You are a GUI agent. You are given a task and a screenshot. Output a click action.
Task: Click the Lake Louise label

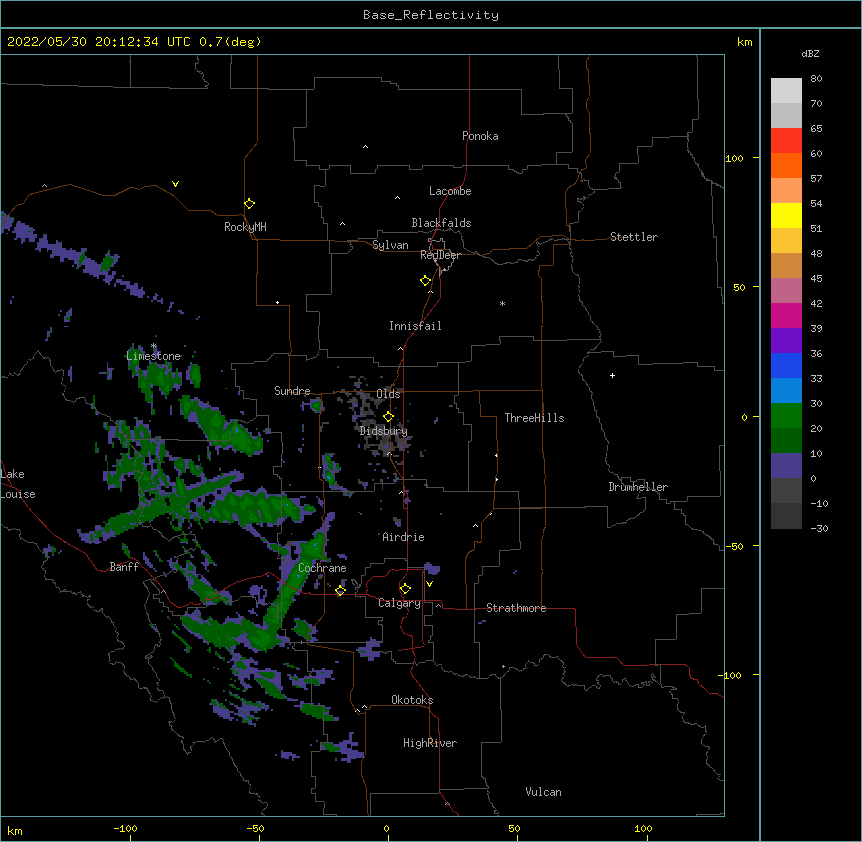point(18,484)
